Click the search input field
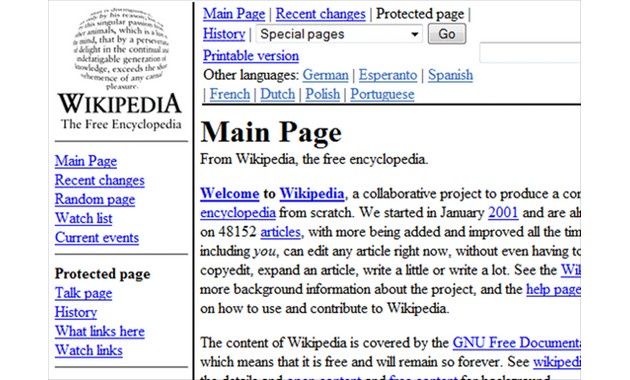The height and width of the screenshot is (380, 630). pos(530,52)
